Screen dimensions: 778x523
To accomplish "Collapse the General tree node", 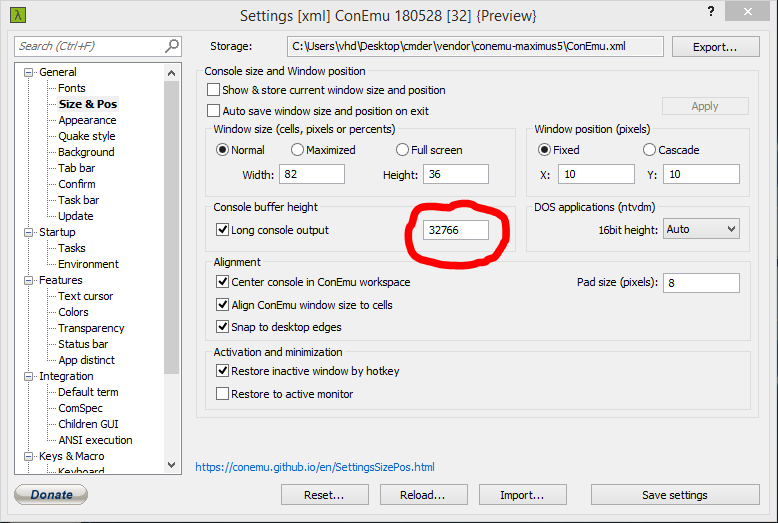I will click(28, 72).
